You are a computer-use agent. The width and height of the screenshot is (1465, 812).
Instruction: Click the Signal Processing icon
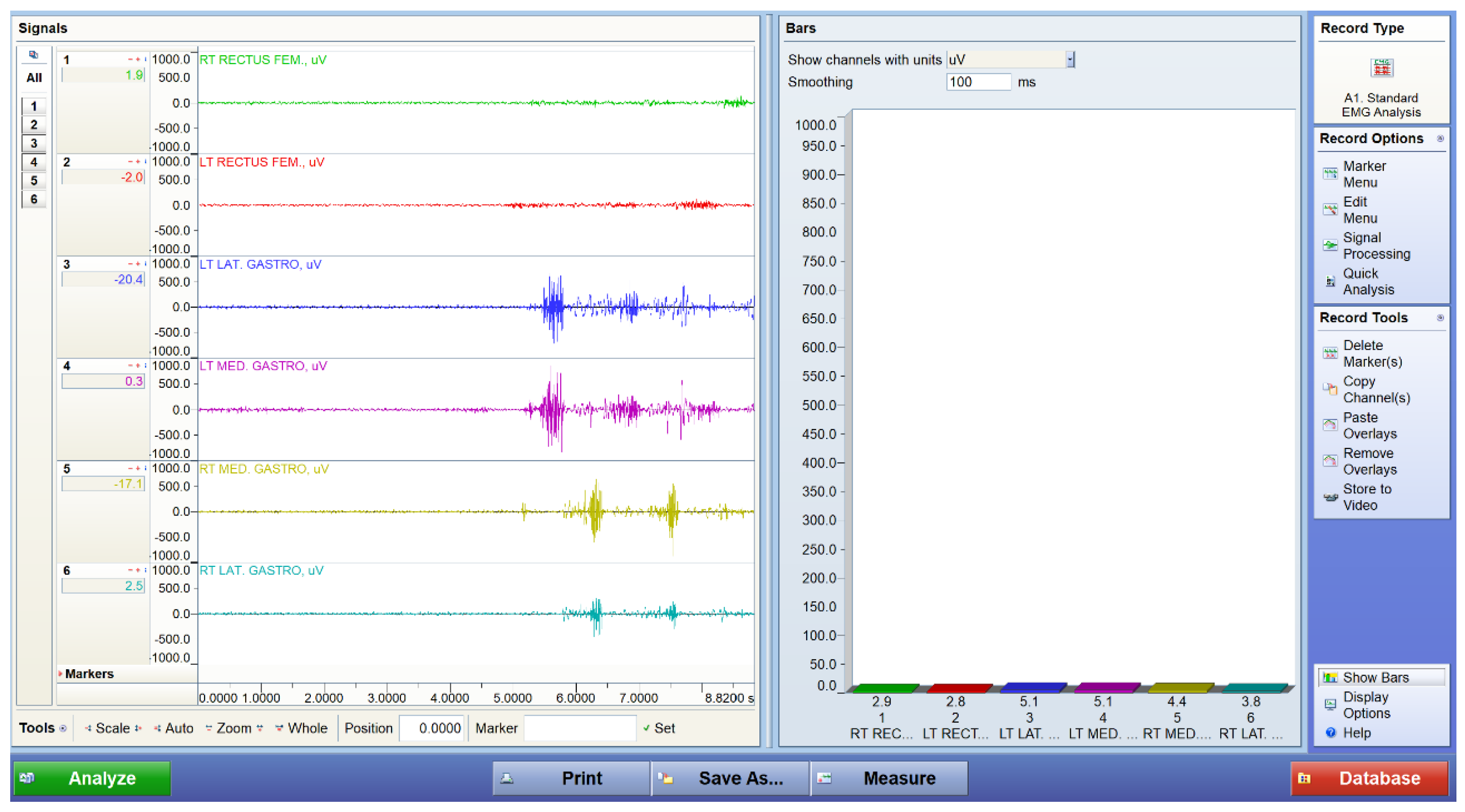point(1330,246)
